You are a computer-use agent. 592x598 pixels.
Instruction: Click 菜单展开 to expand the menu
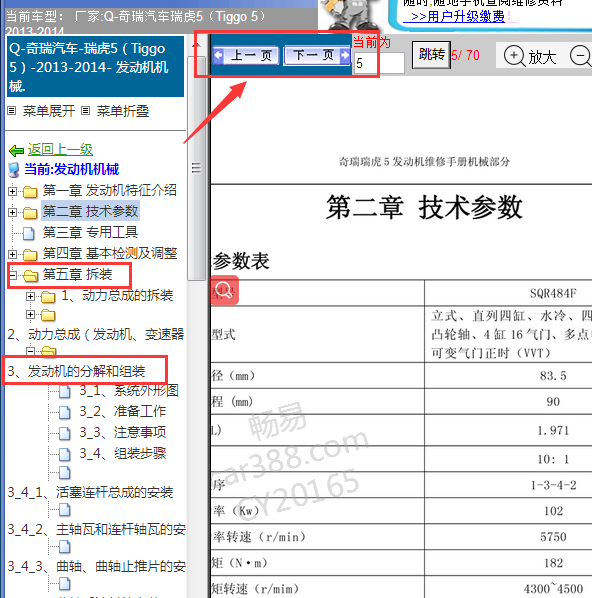pyautogui.click(x=48, y=111)
